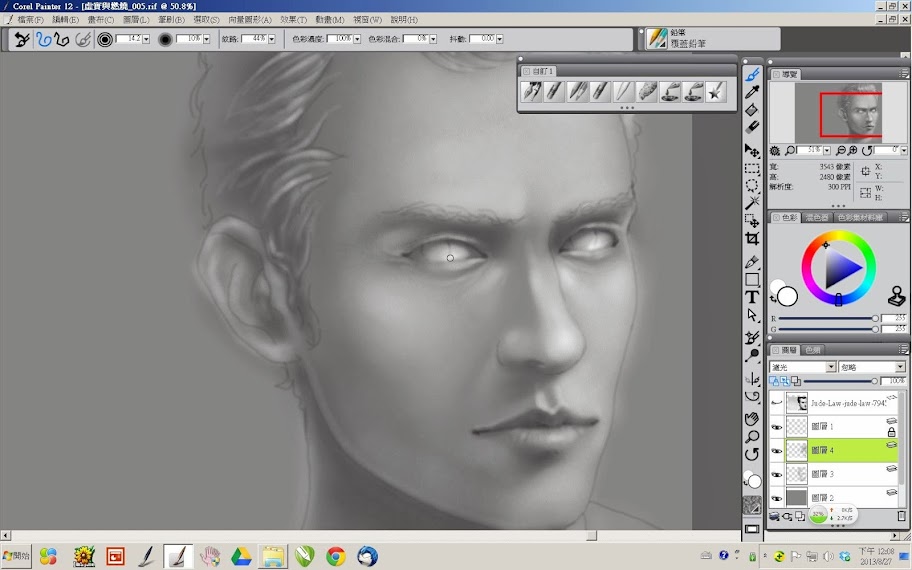
Task: Click the delete layer trash icon
Action: (901, 516)
